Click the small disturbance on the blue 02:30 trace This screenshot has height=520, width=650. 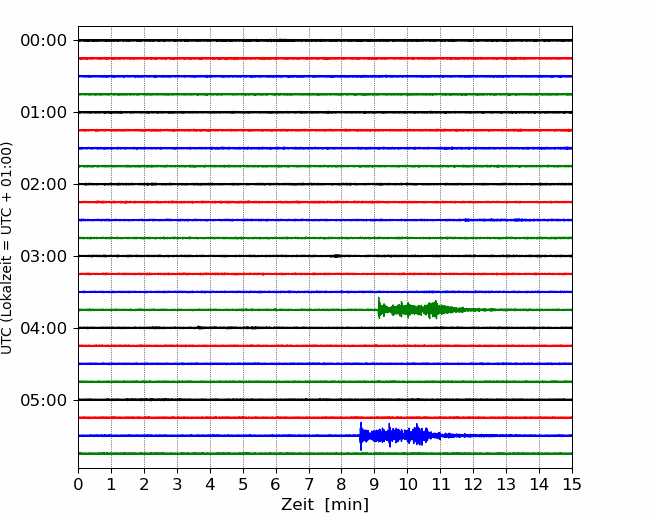click(x=468, y=220)
